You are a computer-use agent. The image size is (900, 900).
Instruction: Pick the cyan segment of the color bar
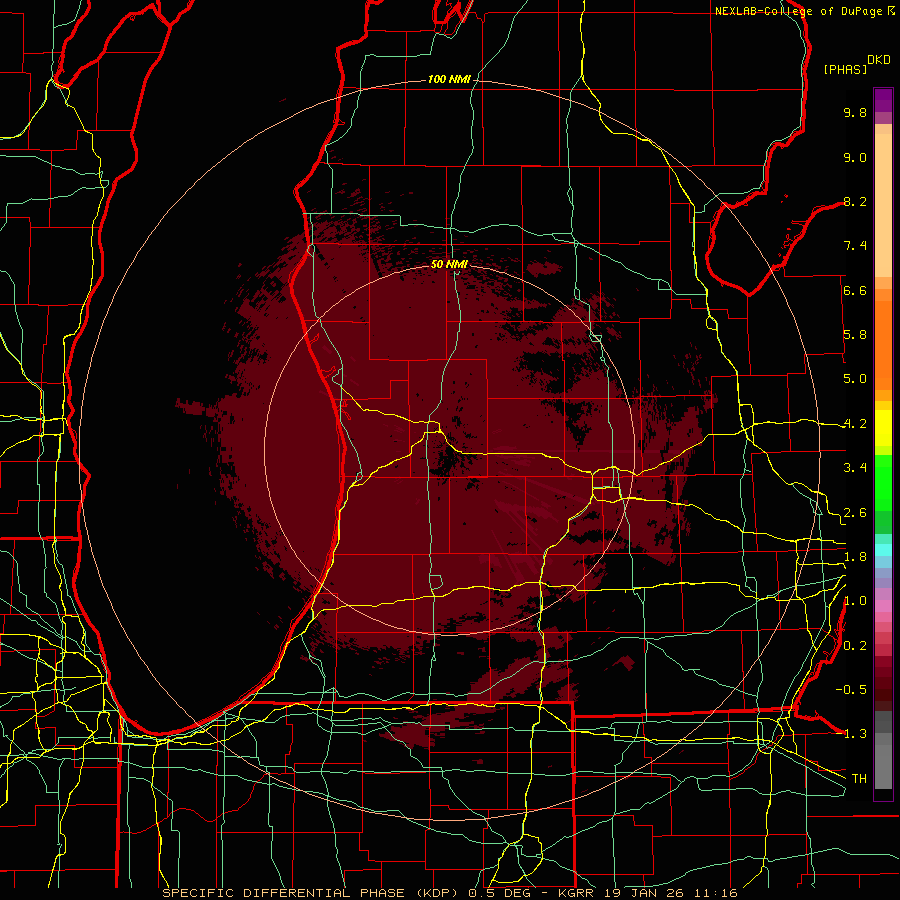[x=883, y=550]
